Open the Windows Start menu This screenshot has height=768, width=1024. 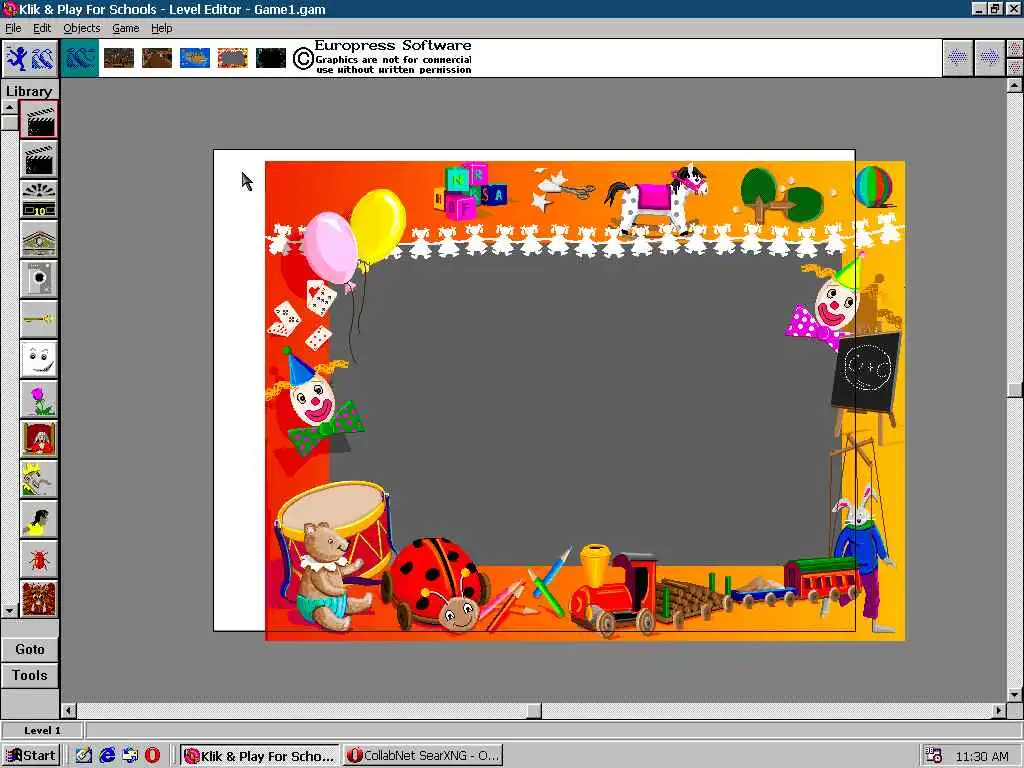click(31, 756)
